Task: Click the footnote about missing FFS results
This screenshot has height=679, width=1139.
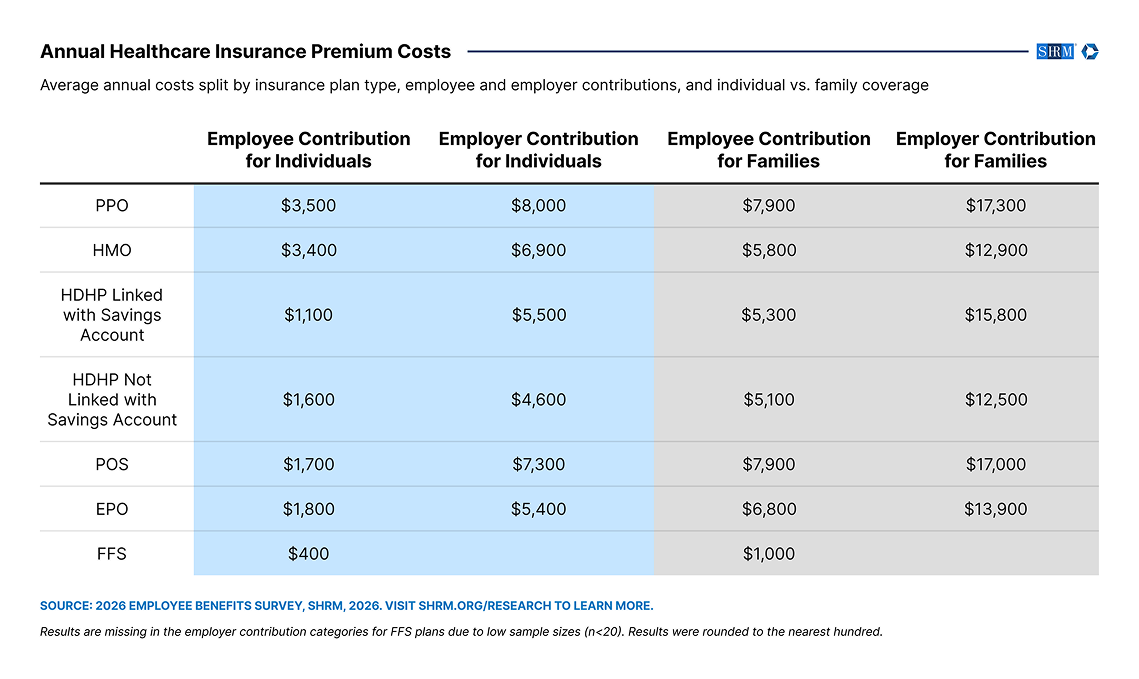Action: pos(461,632)
